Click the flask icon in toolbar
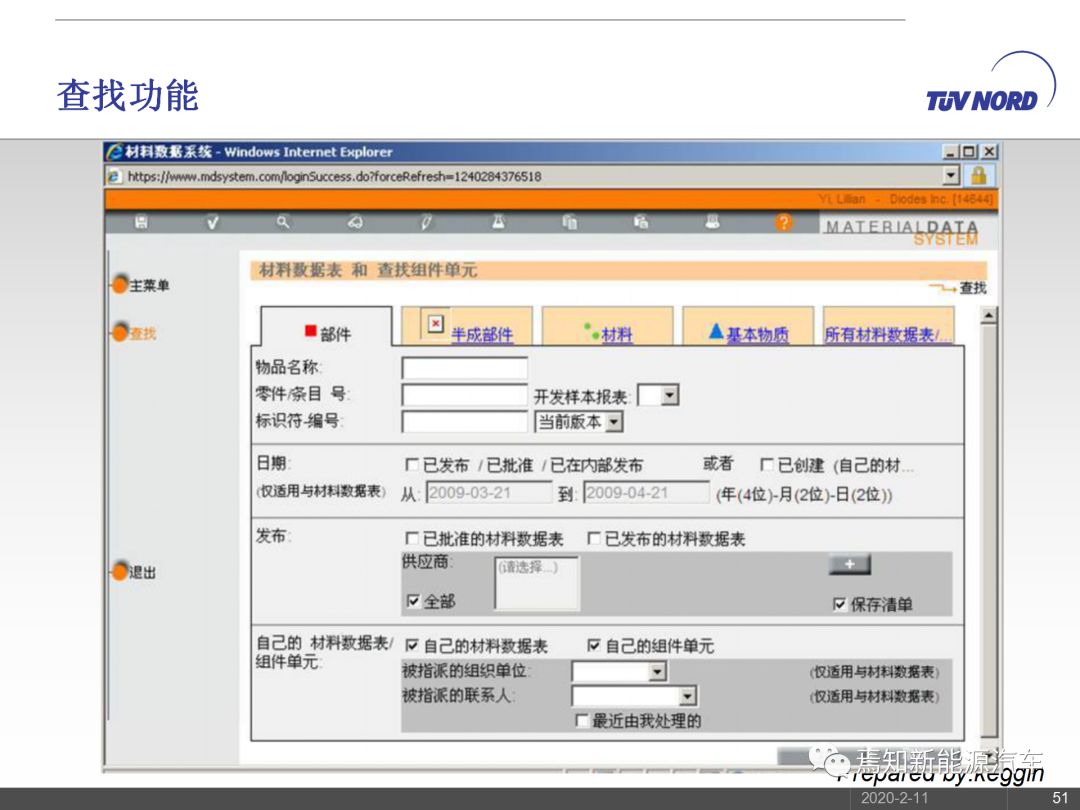The image size is (1080, 810). coord(498,223)
